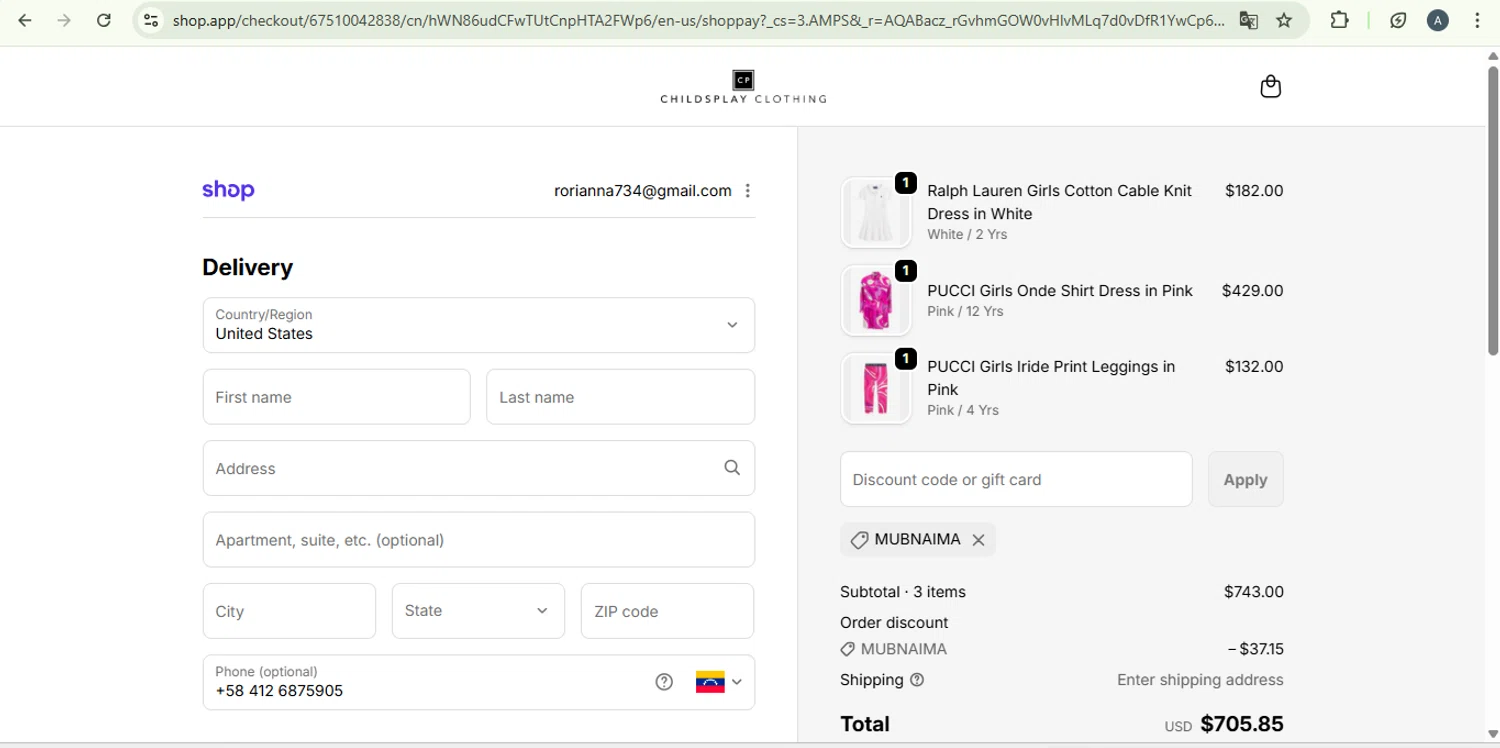
Task: Click the Apply discount button
Action: tap(1245, 479)
